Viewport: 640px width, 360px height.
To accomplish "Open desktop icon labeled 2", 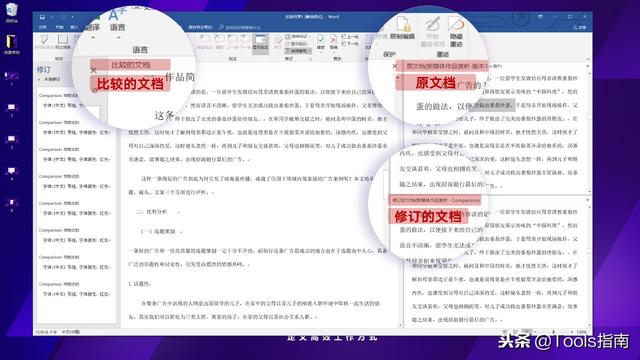I will [x=11, y=109].
